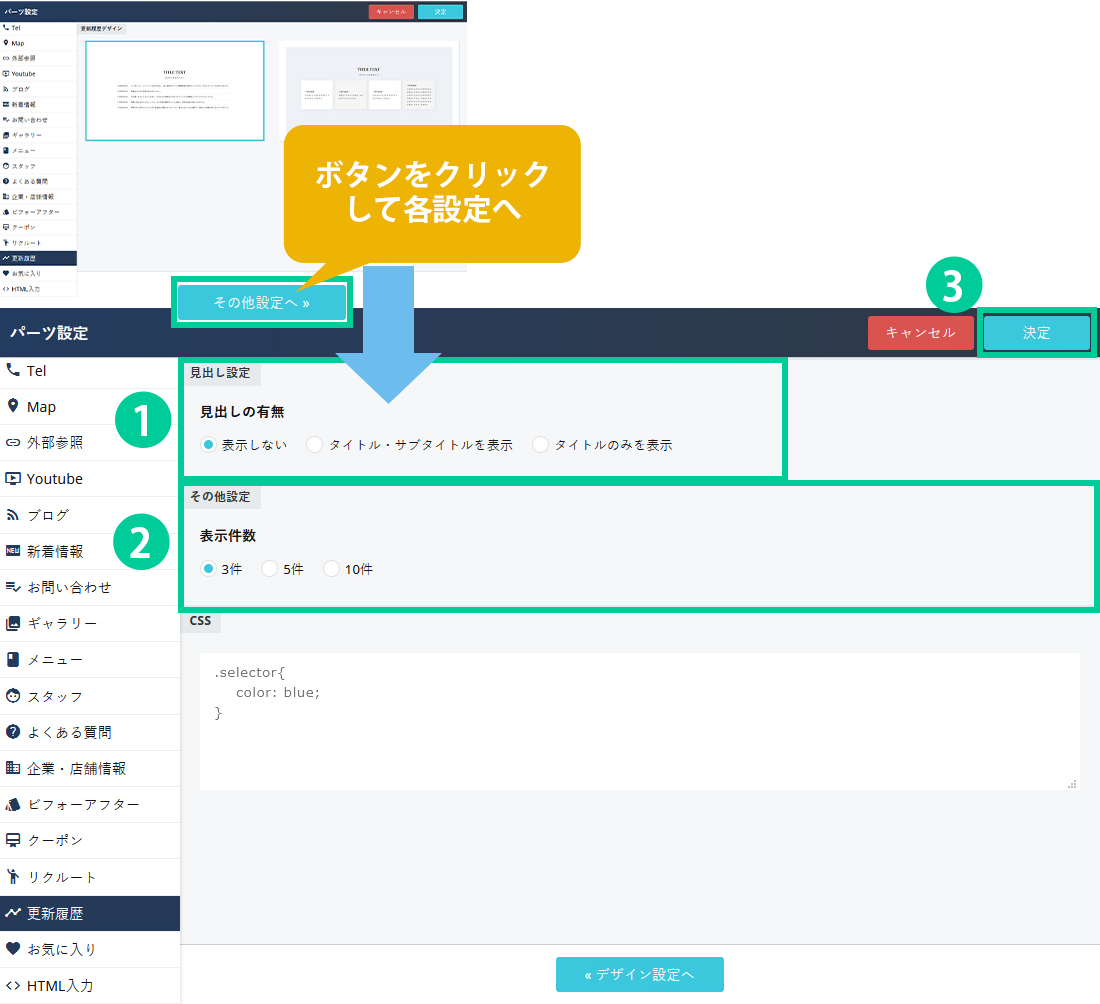Select タイトルのみを表示 radio option
This screenshot has width=1100, height=1004.
pos(540,445)
